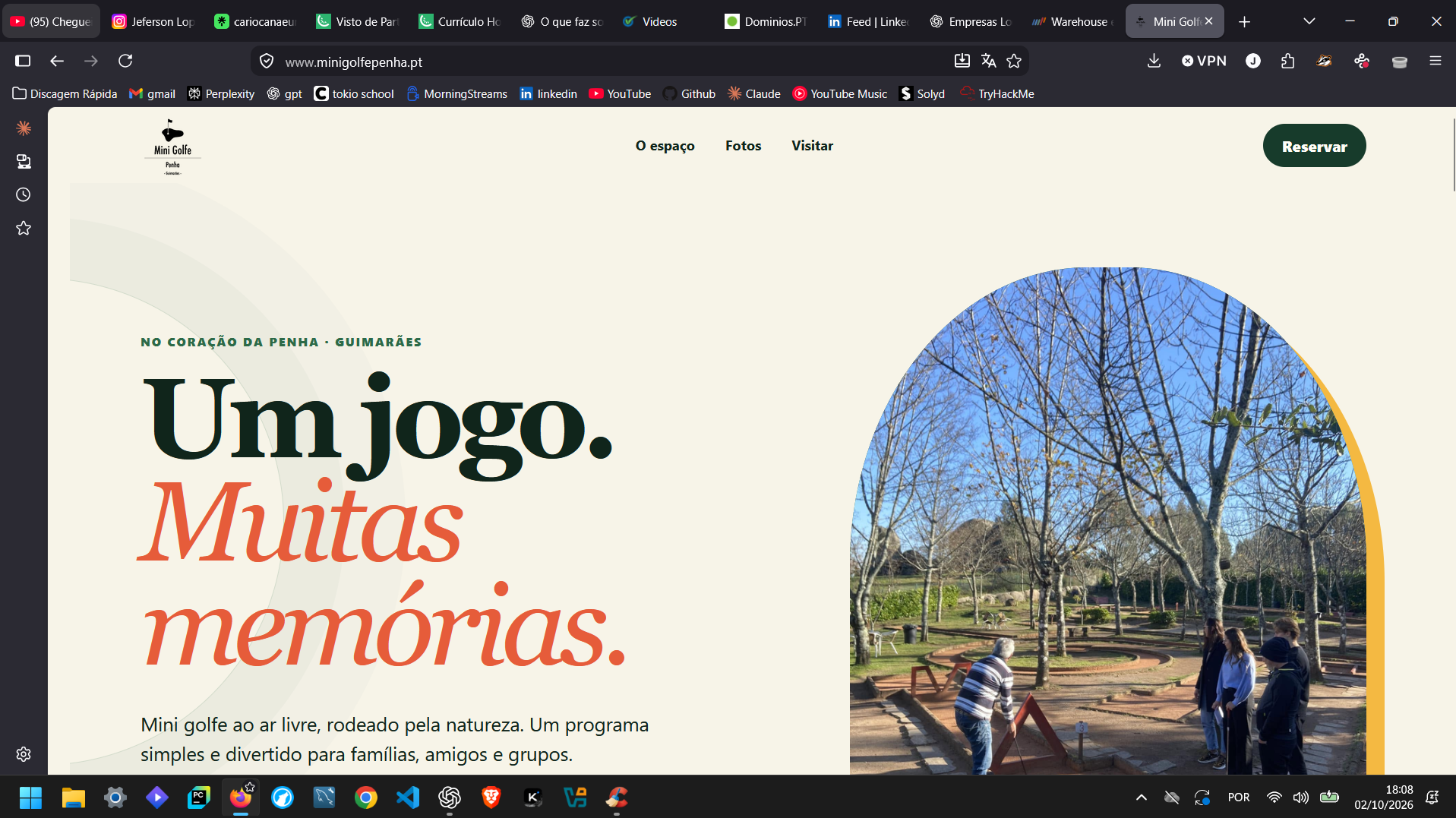Bookmark this page with the star icon
The width and height of the screenshot is (1456, 818).
[1014, 61]
